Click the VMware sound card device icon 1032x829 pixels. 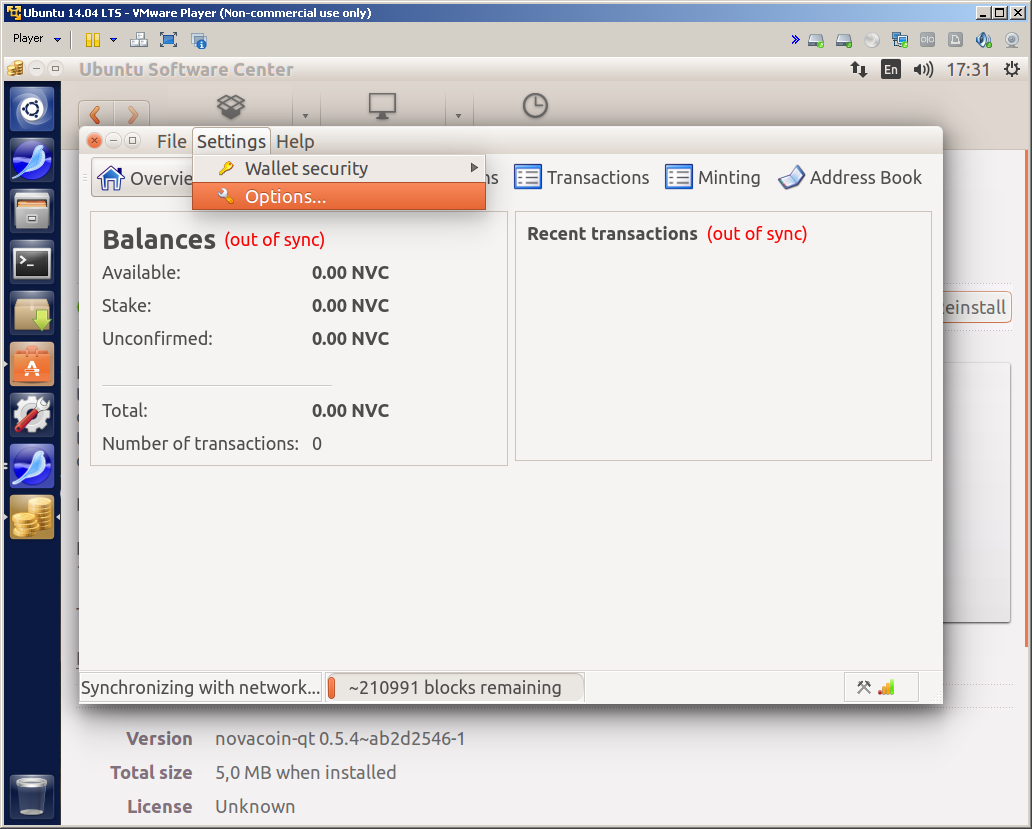click(x=983, y=40)
